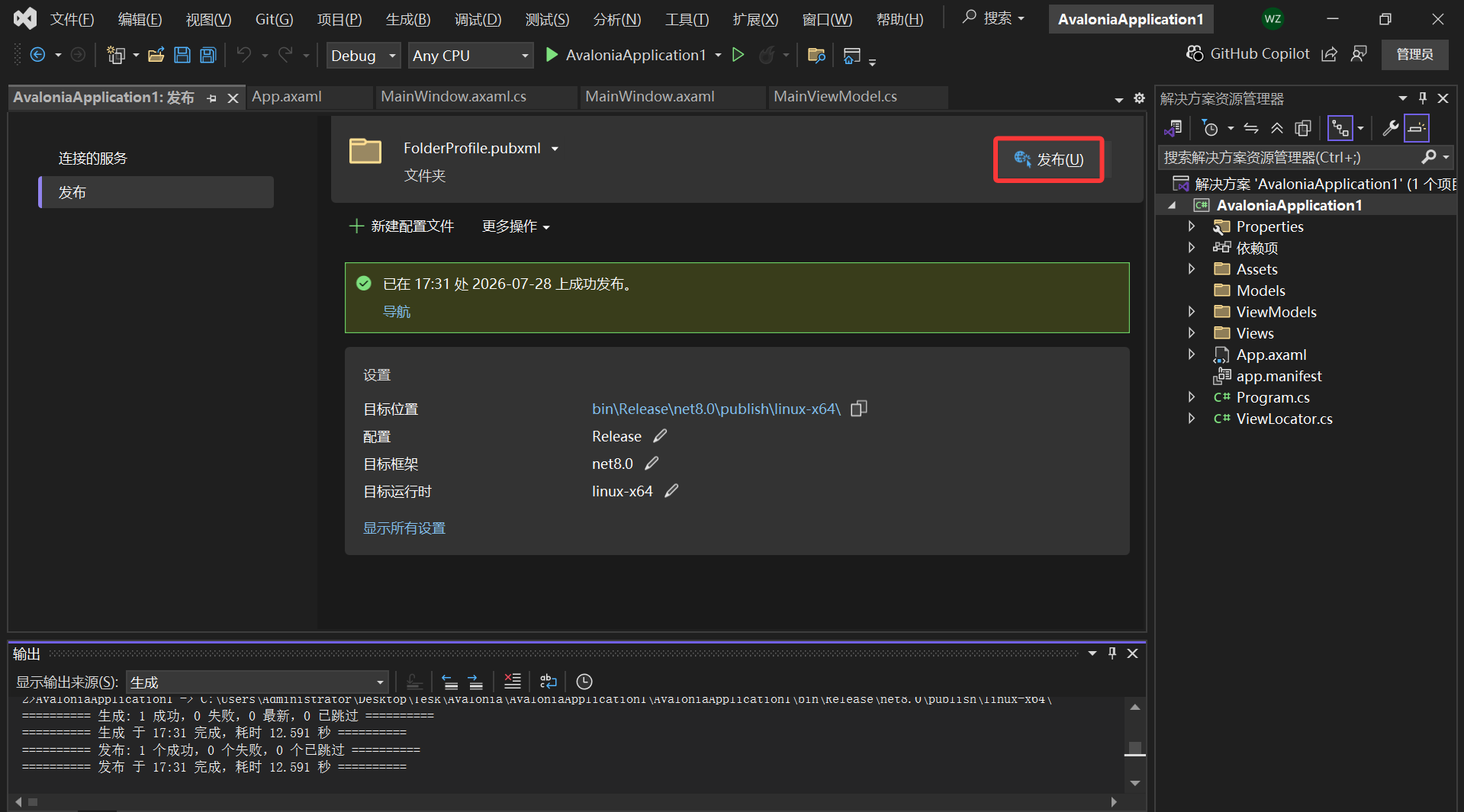This screenshot has height=812, width=1464.
Task: Click the Output panel horizontal scrollbar right arrow
Action: (x=1114, y=802)
